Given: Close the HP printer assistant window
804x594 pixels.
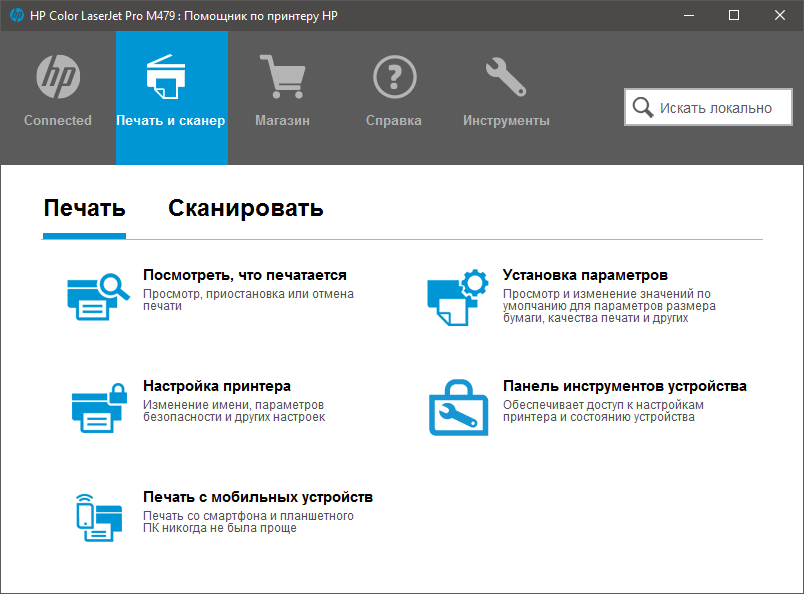Looking at the screenshot, I should click(779, 15).
